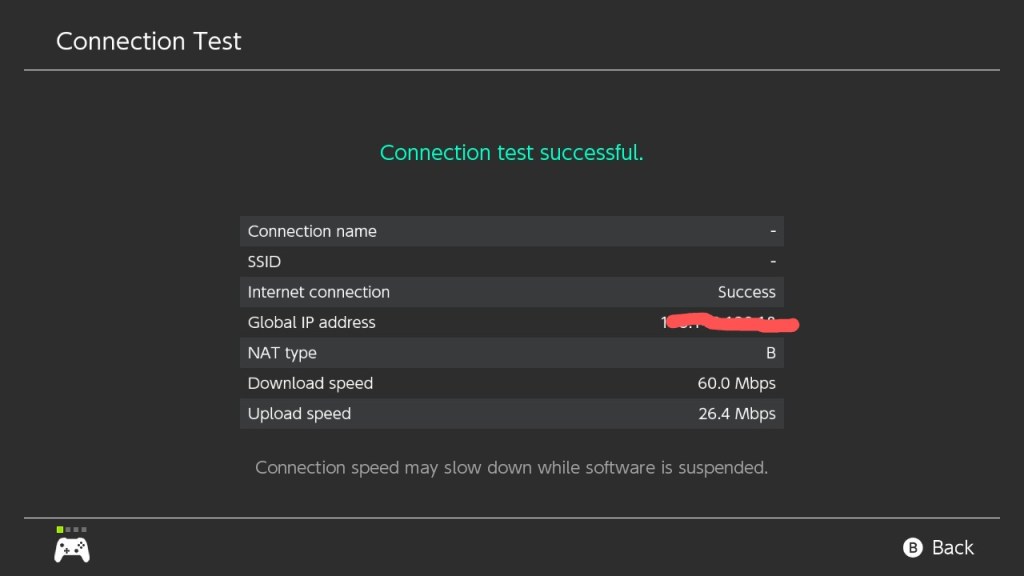
Task: Click the Internet connection label
Action: point(319,292)
